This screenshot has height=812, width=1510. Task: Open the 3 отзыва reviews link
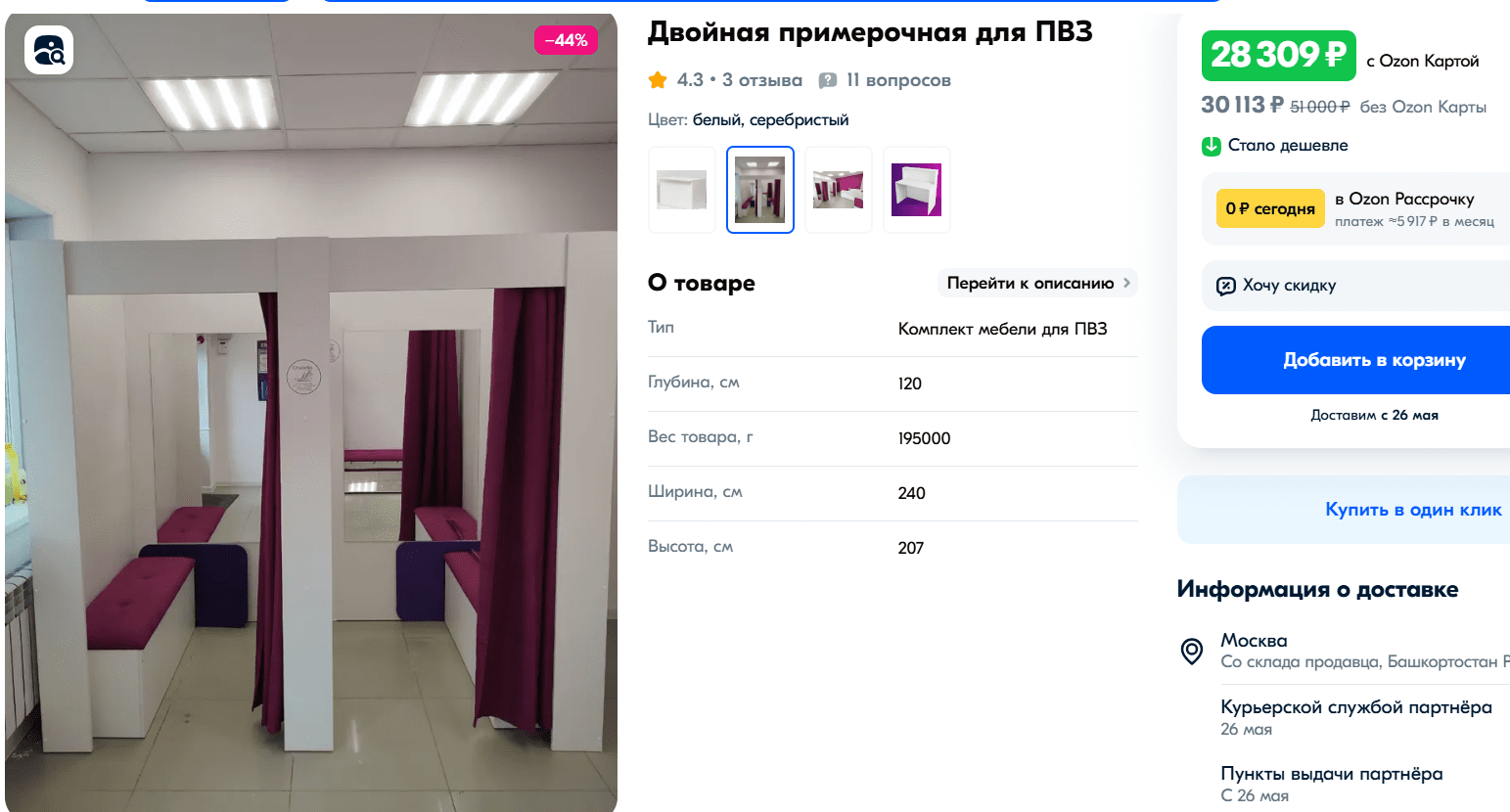tap(762, 80)
